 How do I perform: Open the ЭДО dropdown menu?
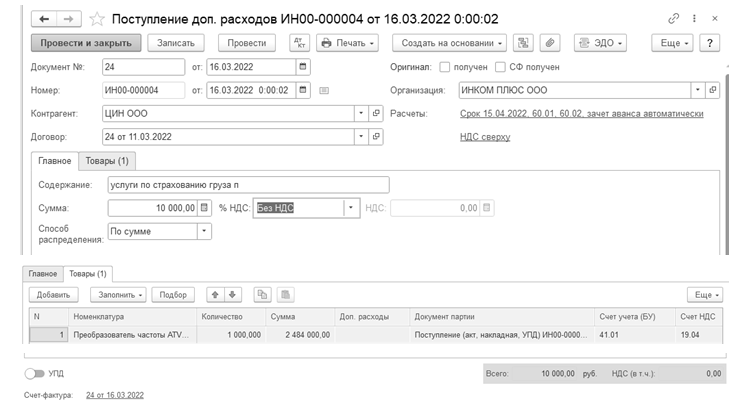[x=600, y=43]
